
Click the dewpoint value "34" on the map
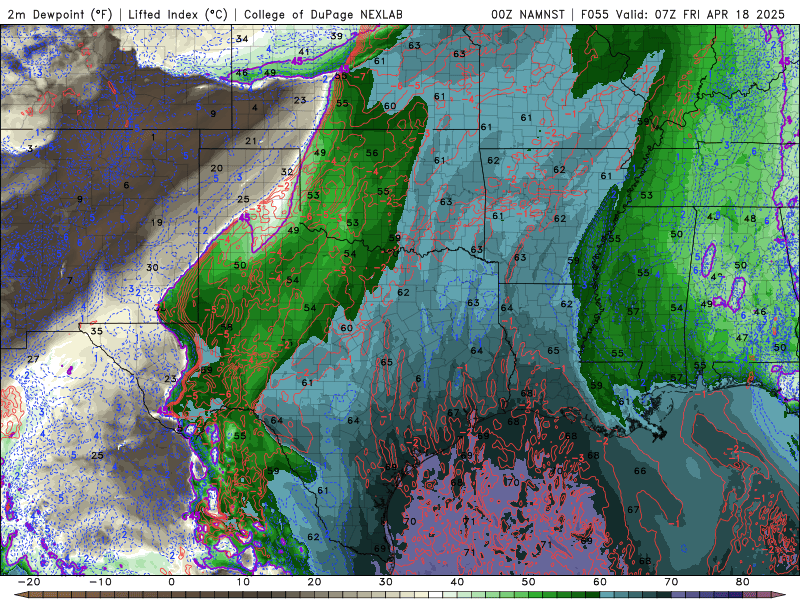pyautogui.click(x=242, y=39)
